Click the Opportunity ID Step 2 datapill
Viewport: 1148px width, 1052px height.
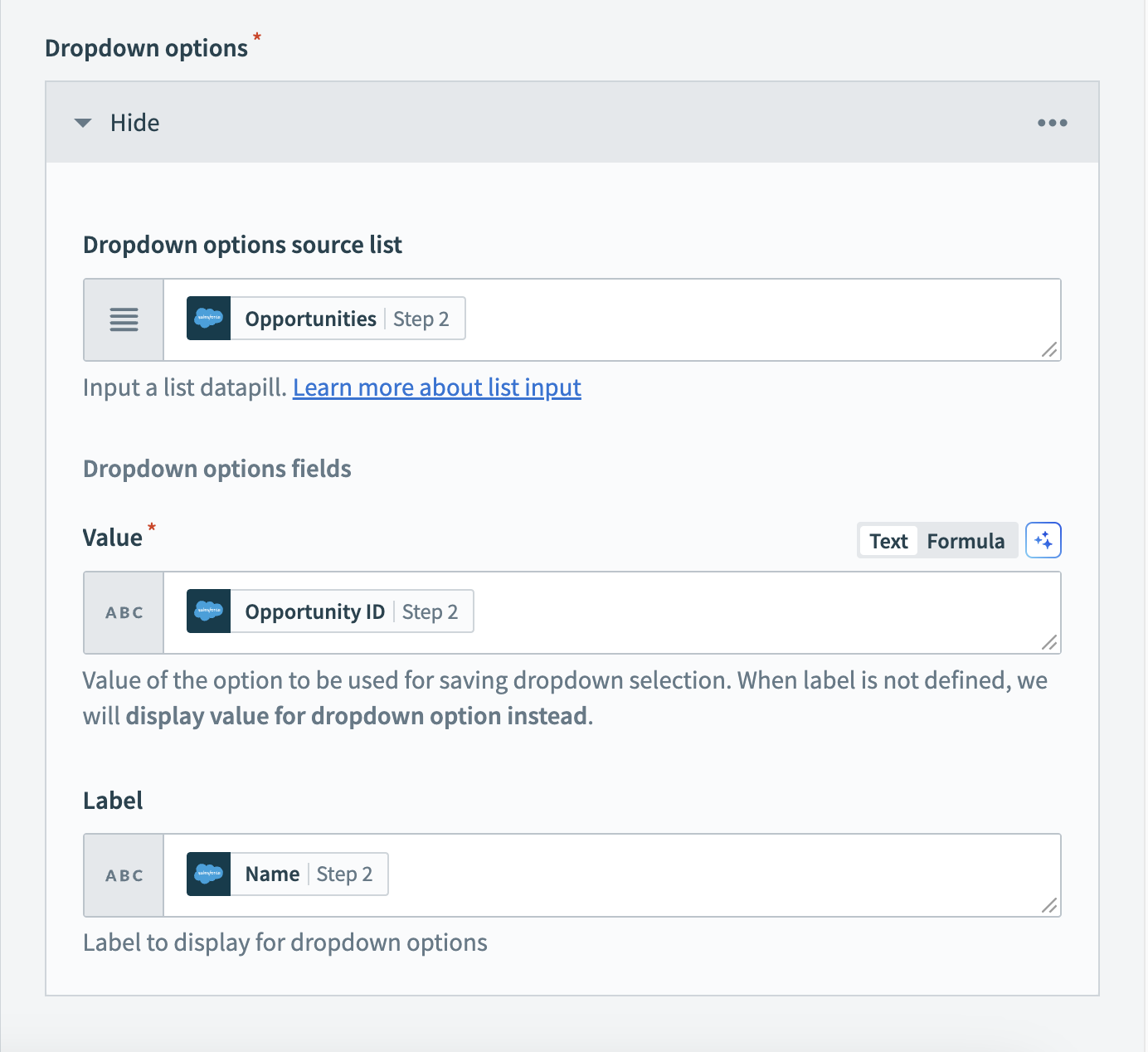click(x=328, y=611)
